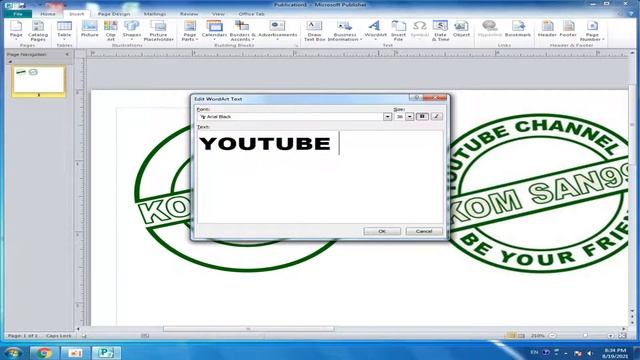
Task: Insert an Object from the ribbon
Action: (x=462, y=29)
